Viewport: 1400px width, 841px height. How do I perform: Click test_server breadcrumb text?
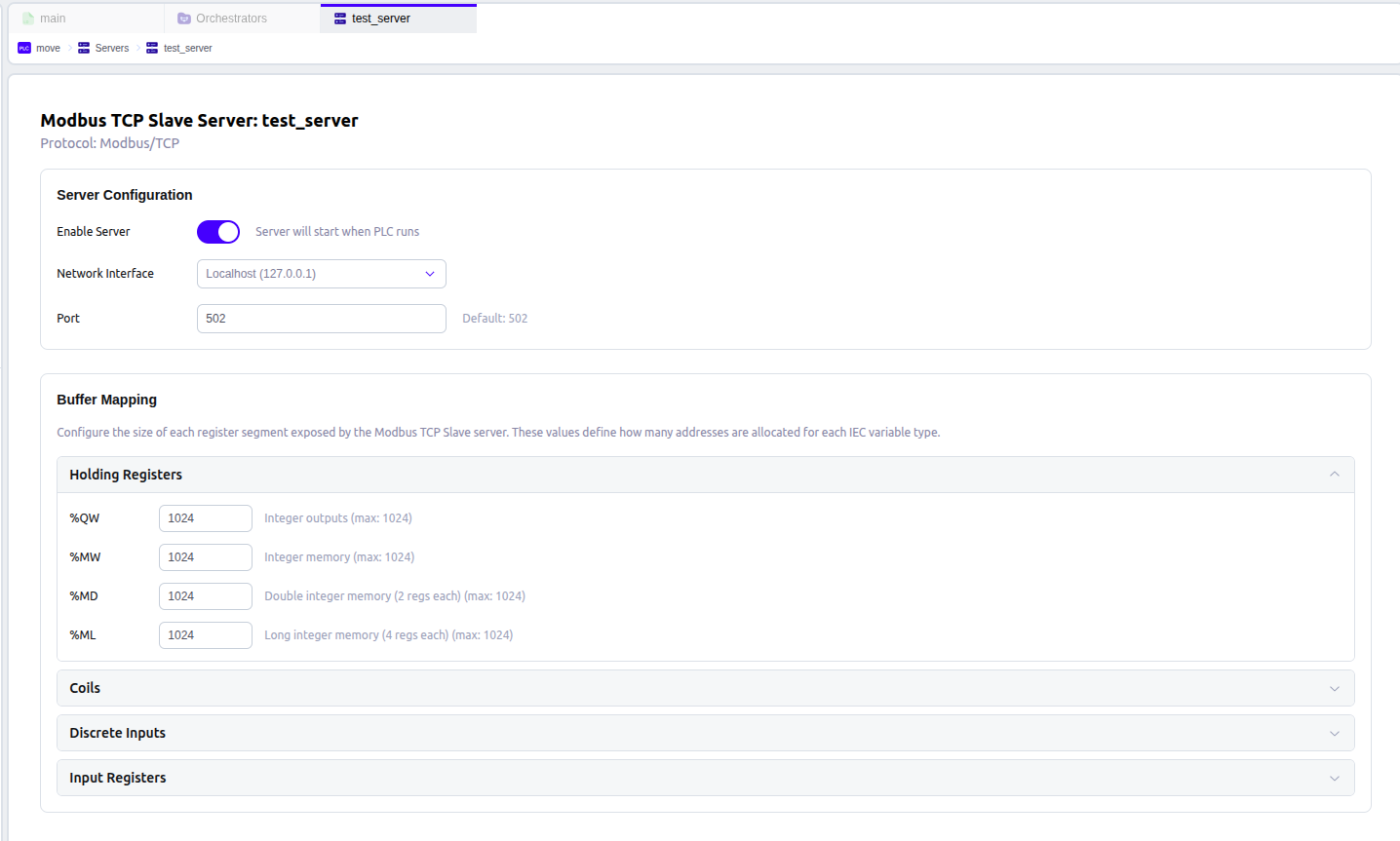tap(188, 48)
